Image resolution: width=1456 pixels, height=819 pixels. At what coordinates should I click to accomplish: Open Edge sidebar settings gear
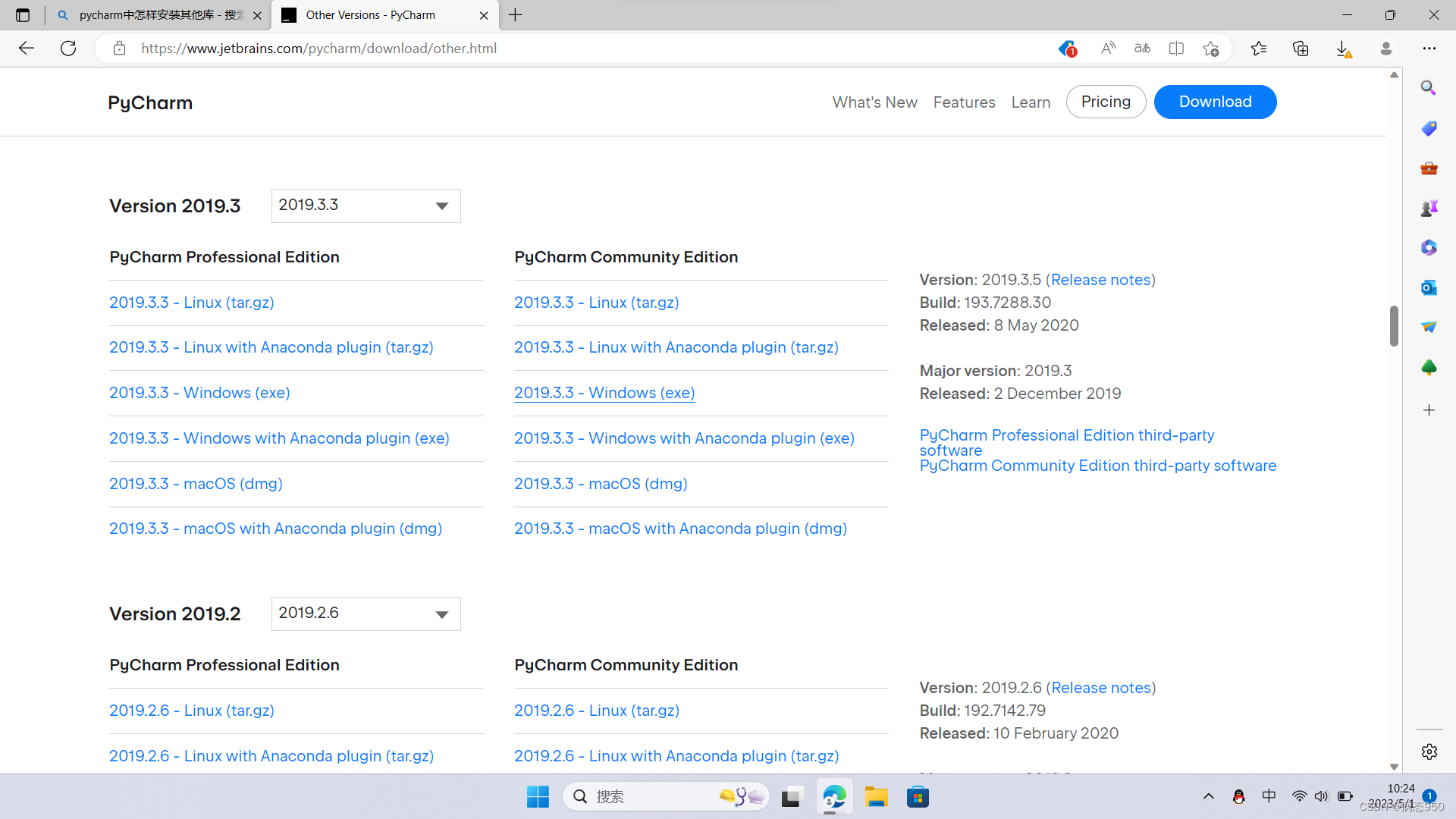(1429, 752)
